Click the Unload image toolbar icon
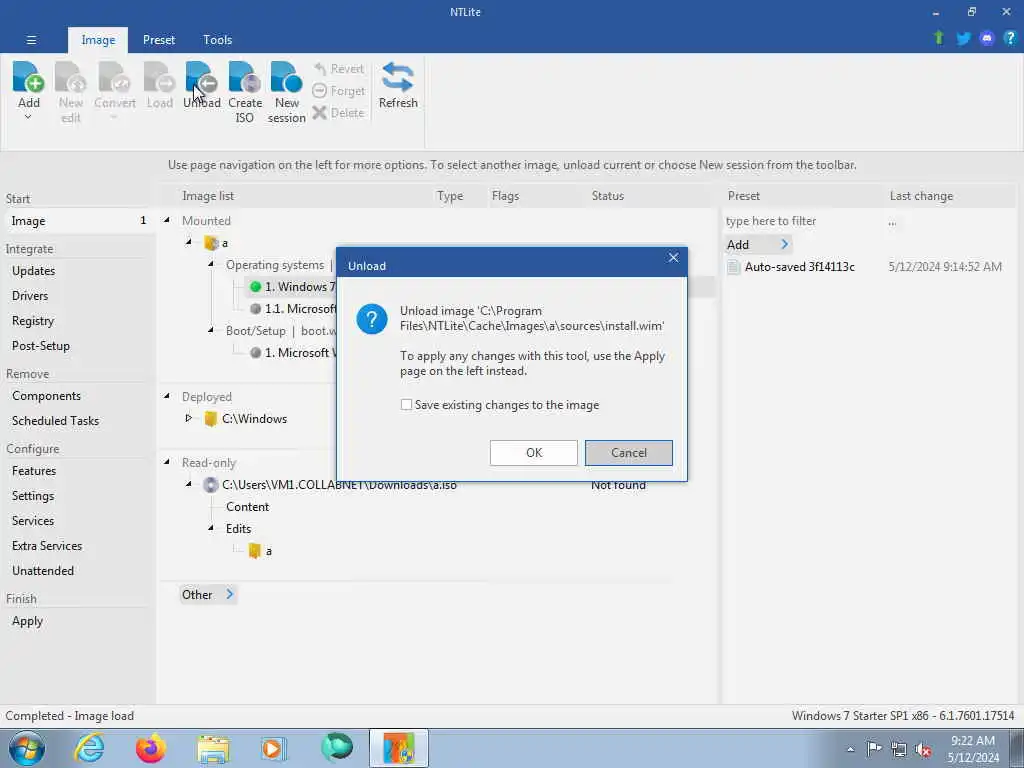Viewport: 1024px width, 768px height. (x=201, y=78)
